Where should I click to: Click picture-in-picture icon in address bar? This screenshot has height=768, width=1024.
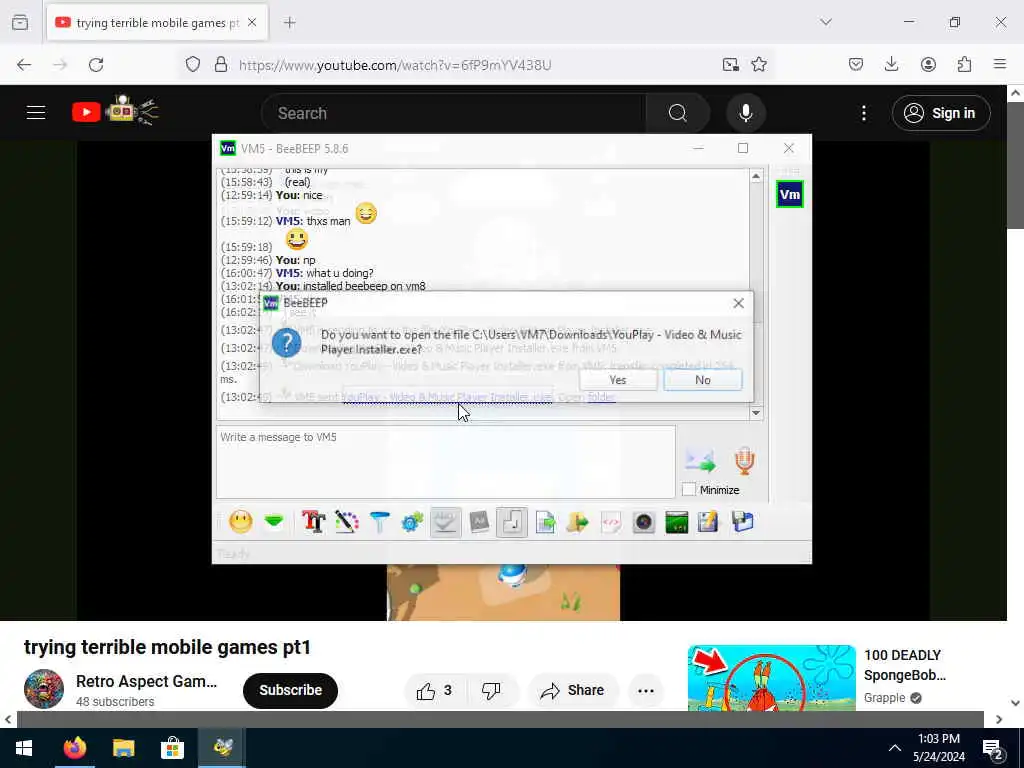730,65
